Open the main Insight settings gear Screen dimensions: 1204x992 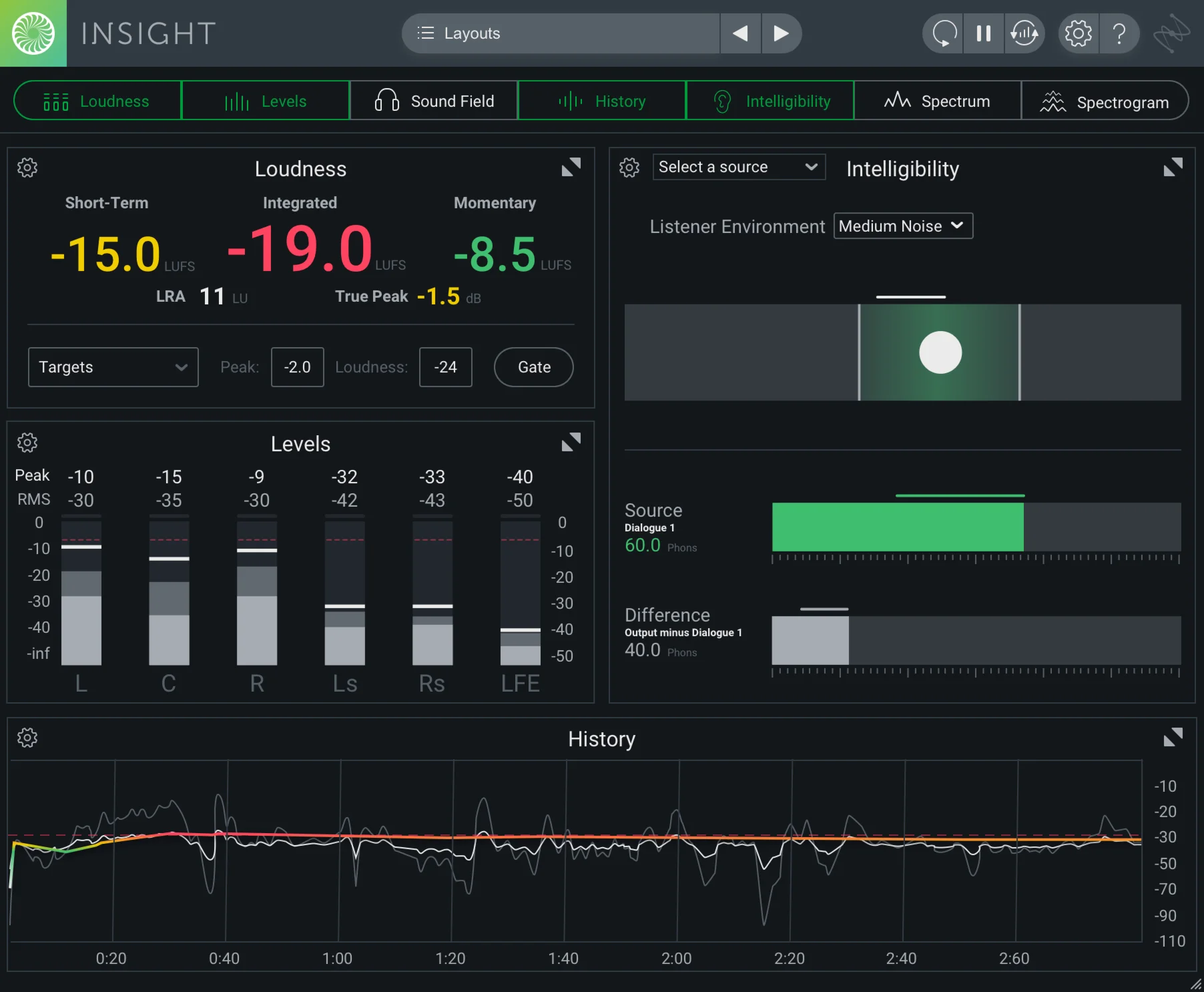point(1077,33)
